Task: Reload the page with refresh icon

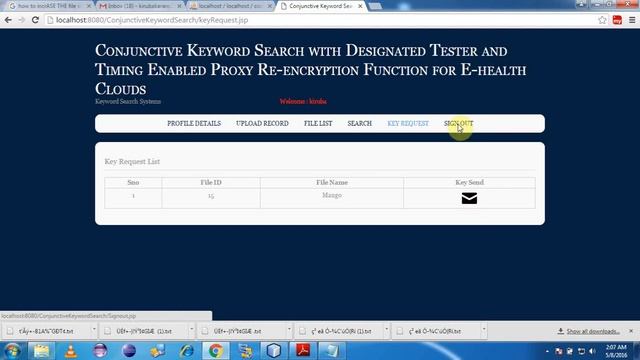Action: [x=36, y=20]
